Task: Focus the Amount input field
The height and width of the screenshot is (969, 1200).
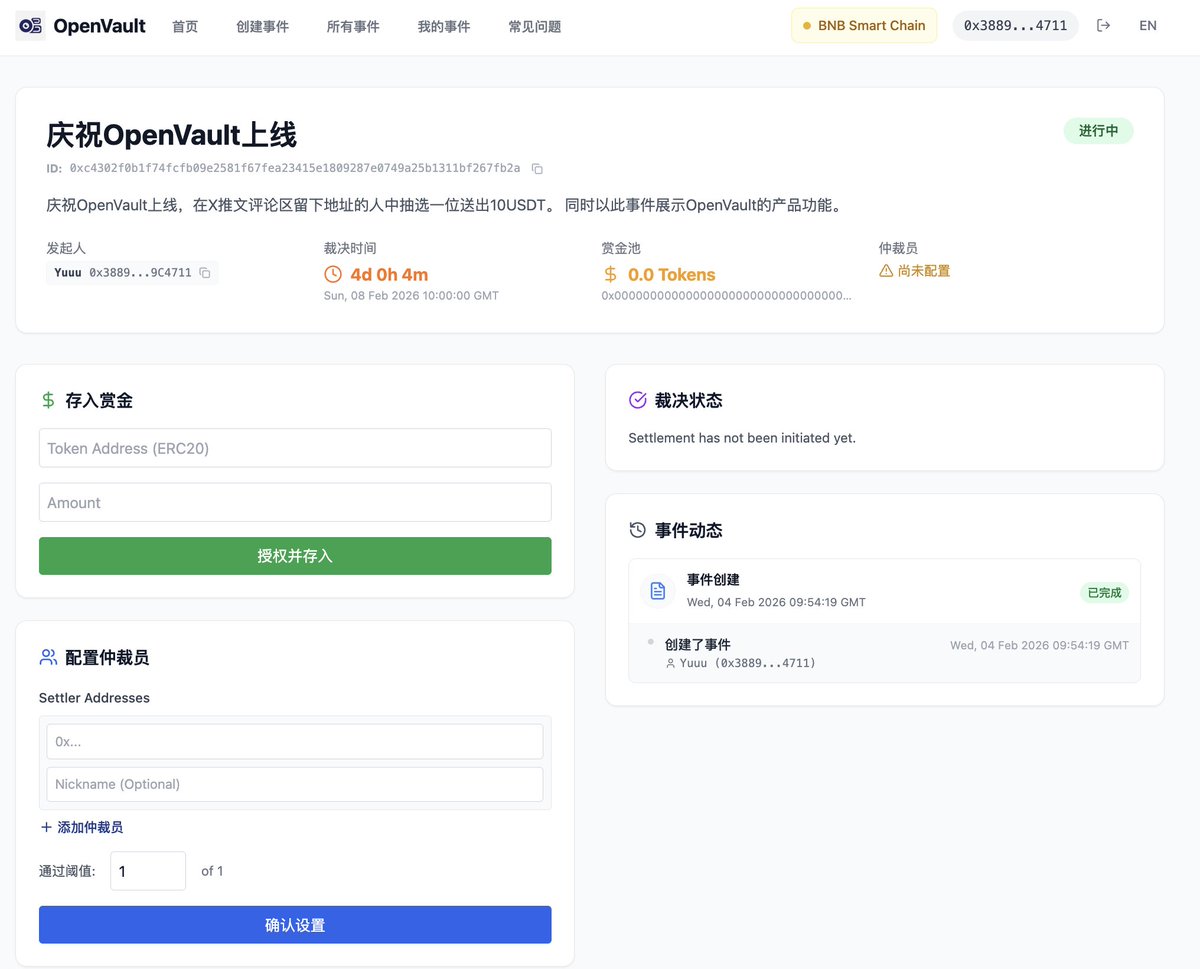Action: point(295,502)
